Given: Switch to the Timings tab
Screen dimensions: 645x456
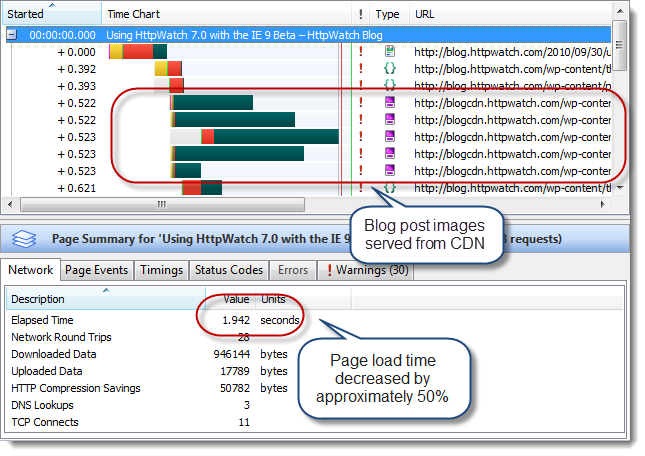Looking at the screenshot, I should [161, 270].
